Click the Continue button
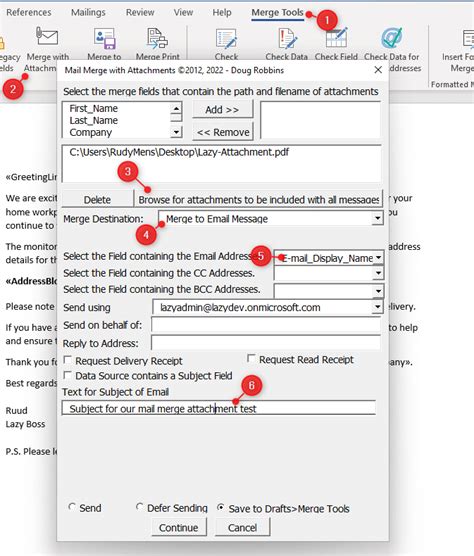This screenshot has width=474, height=556. coord(179,527)
